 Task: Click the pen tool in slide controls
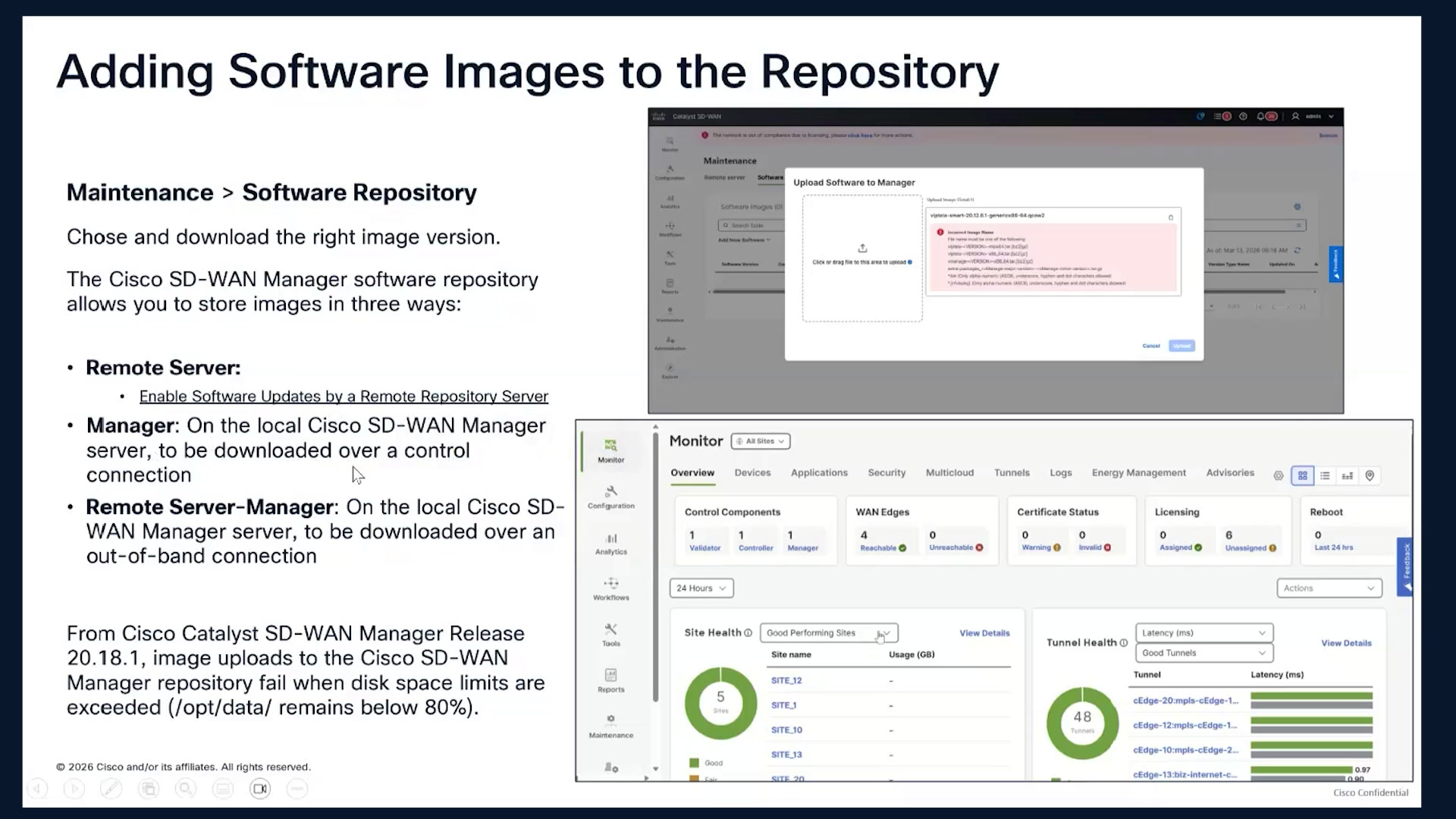(111, 789)
